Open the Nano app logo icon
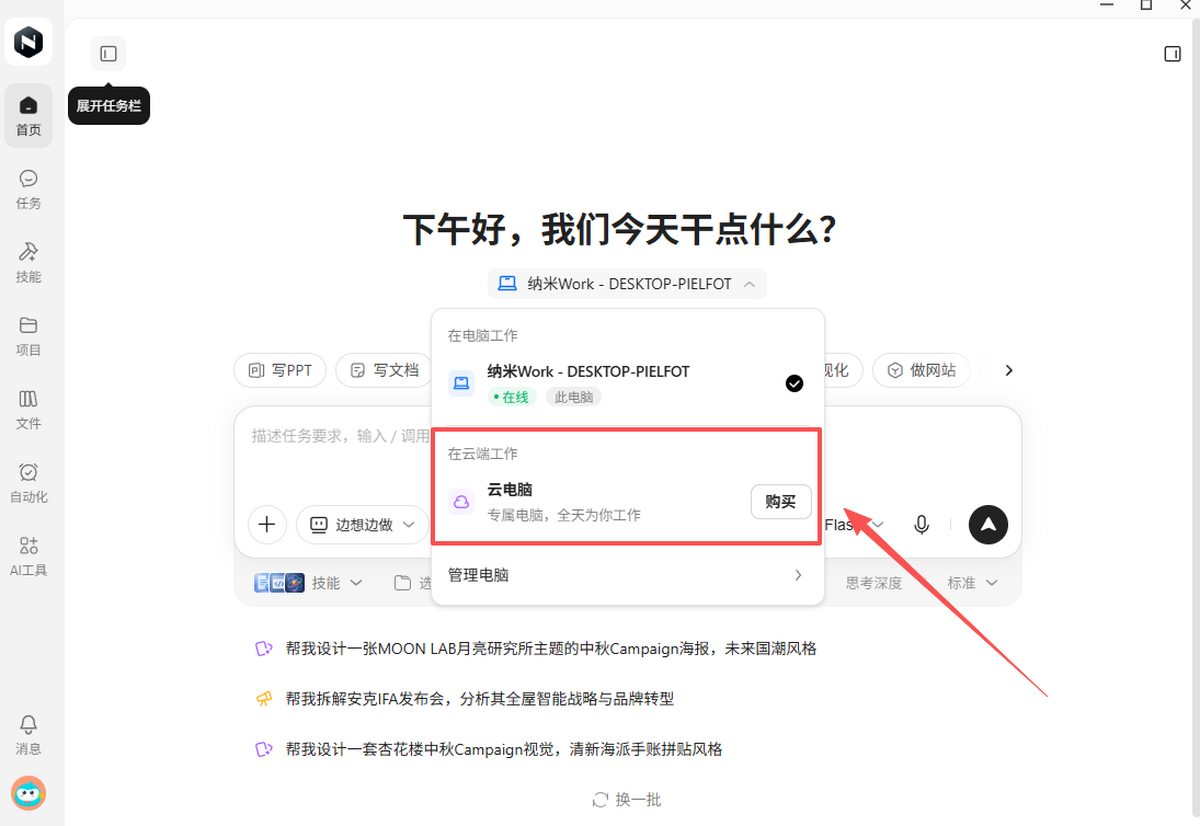The height and width of the screenshot is (826, 1200). point(28,42)
